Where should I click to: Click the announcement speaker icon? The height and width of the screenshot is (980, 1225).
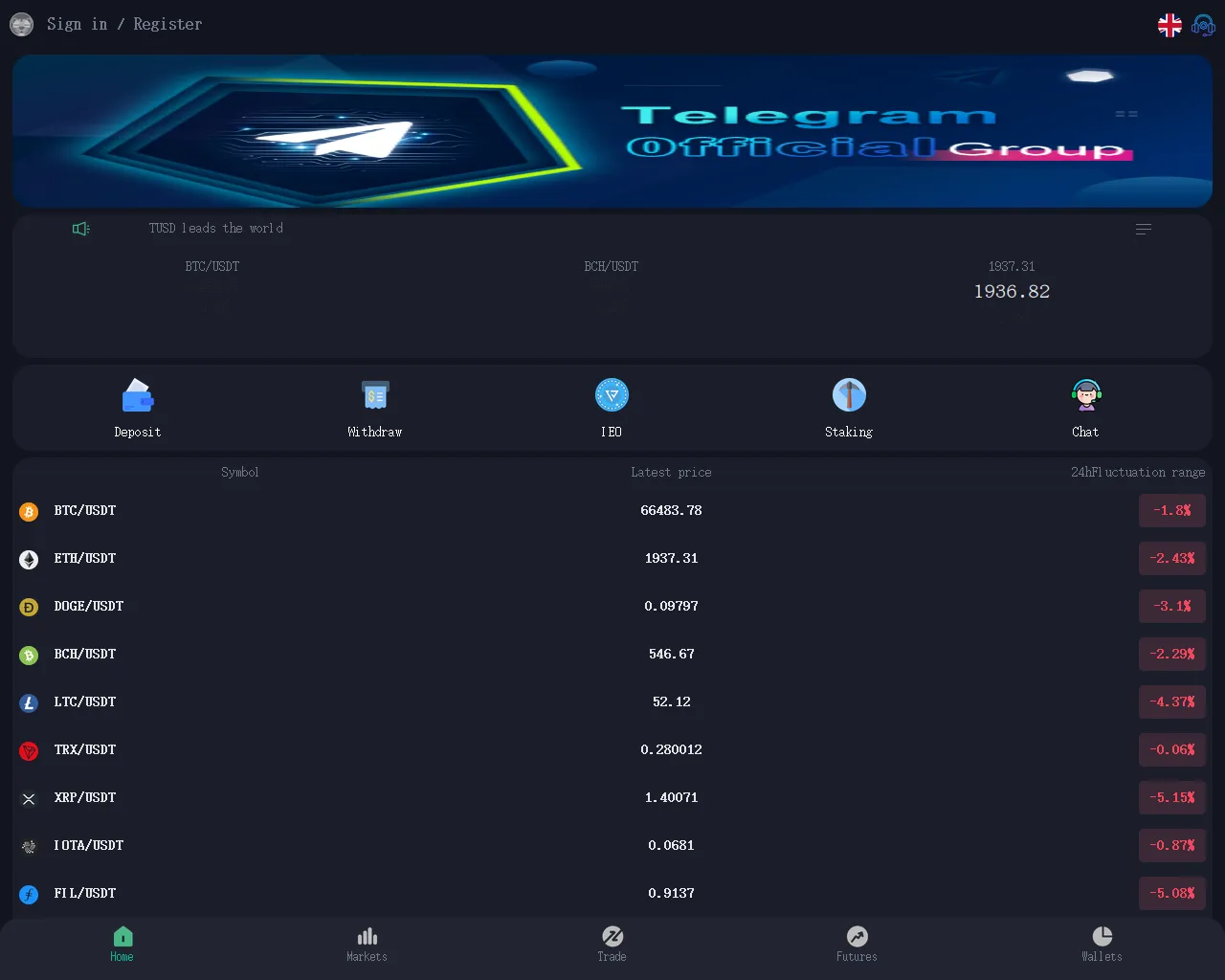tap(81, 229)
